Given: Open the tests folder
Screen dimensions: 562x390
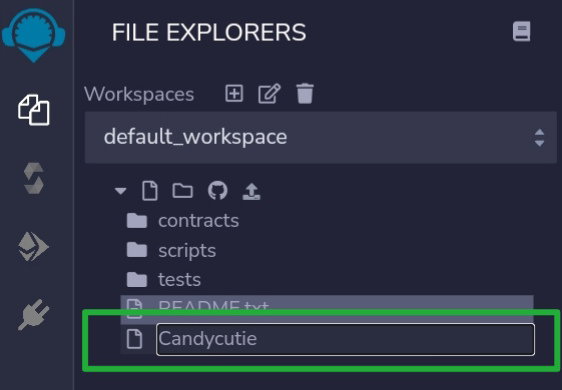Looking at the screenshot, I should (x=179, y=280).
